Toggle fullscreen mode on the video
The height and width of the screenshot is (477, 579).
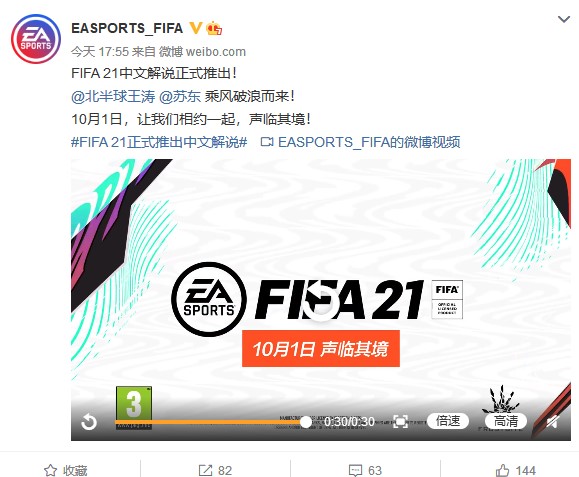(x=400, y=421)
